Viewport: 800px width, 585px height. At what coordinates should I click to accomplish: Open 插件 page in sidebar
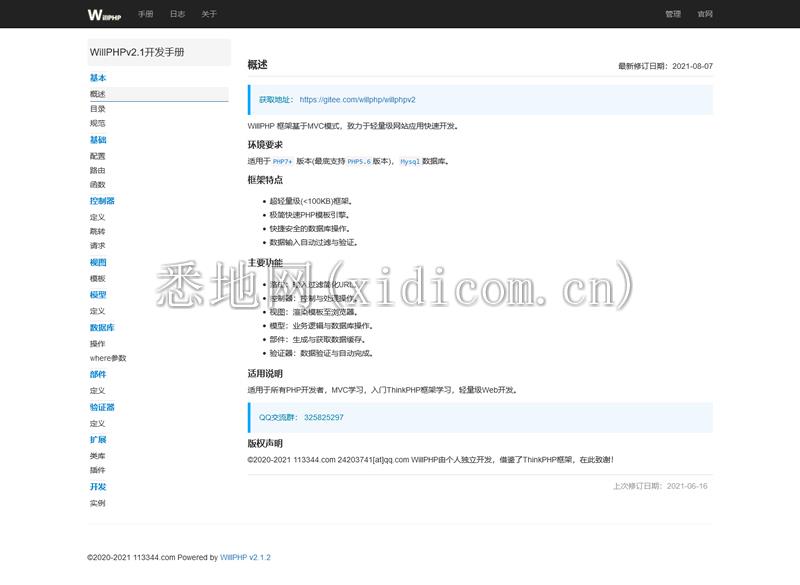click(x=97, y=470)
